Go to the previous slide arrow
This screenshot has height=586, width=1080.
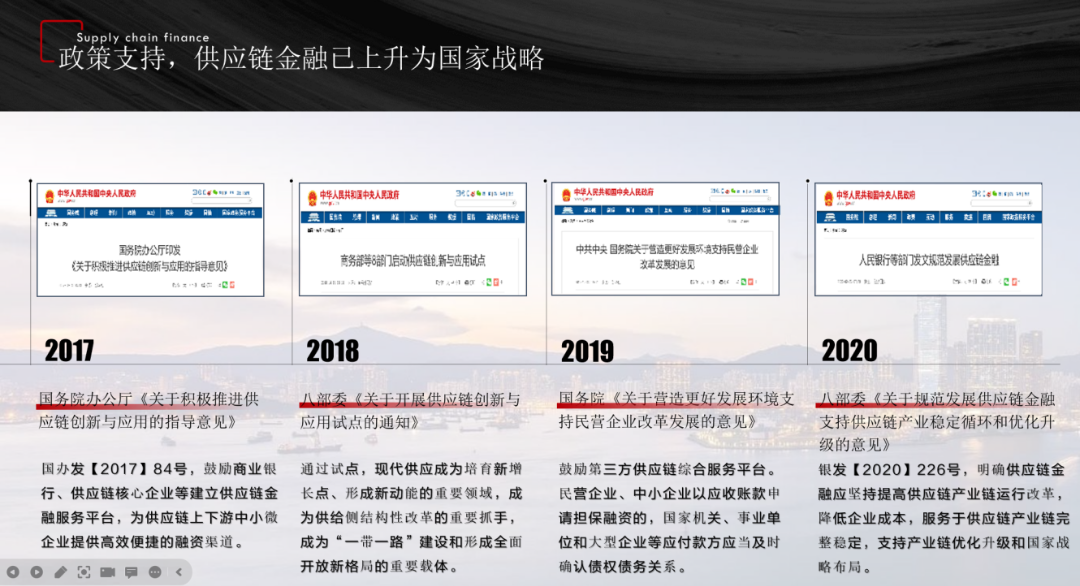[13, 572]
